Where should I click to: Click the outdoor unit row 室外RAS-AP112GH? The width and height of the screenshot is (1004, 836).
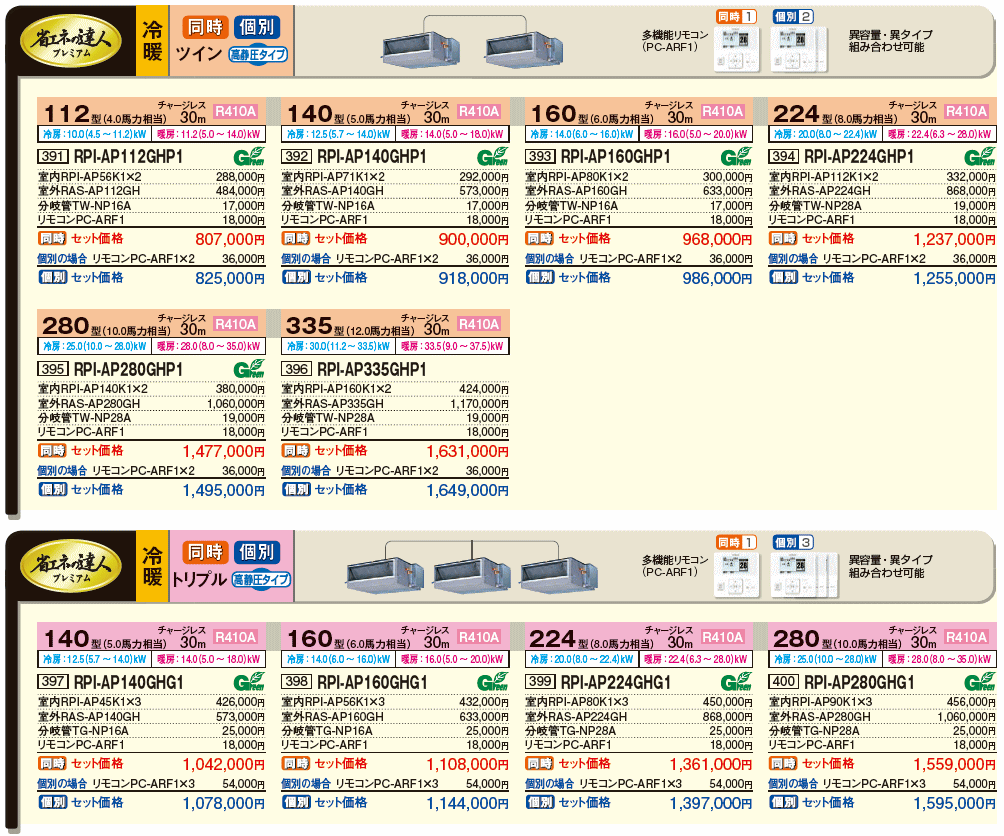point(151,191)
